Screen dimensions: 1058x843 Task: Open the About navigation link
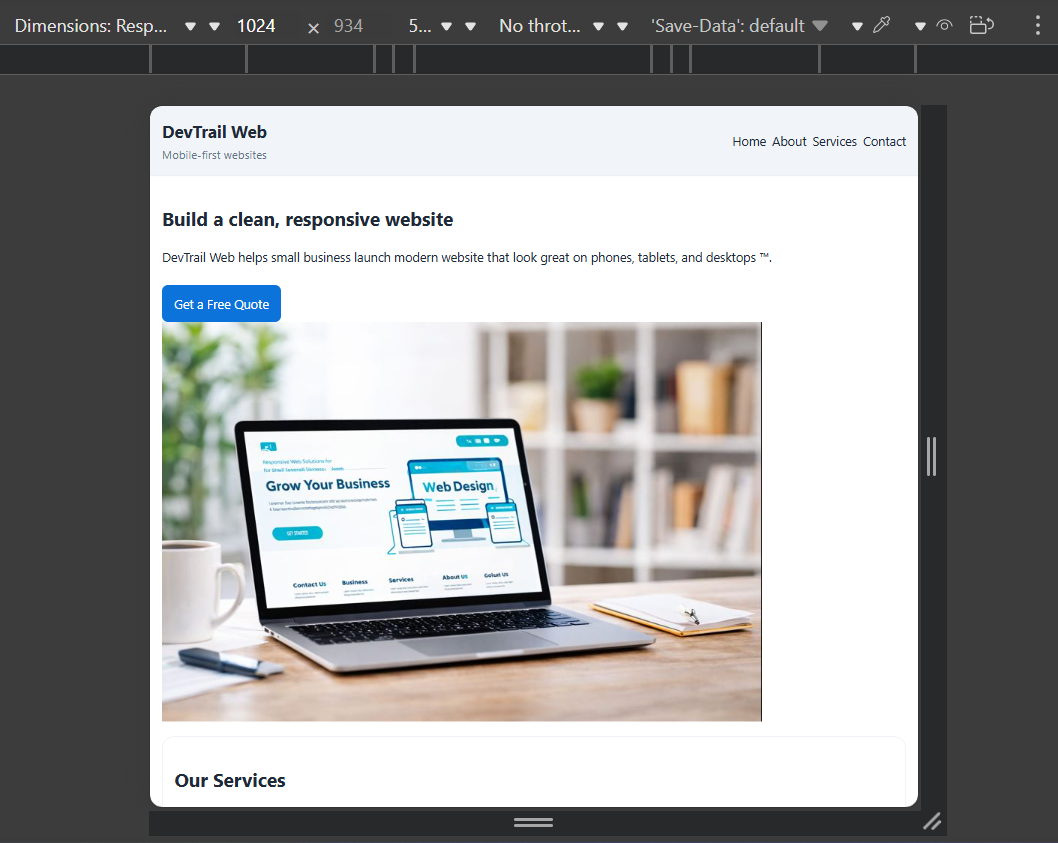pyautogui.click(x=789, y=142)
